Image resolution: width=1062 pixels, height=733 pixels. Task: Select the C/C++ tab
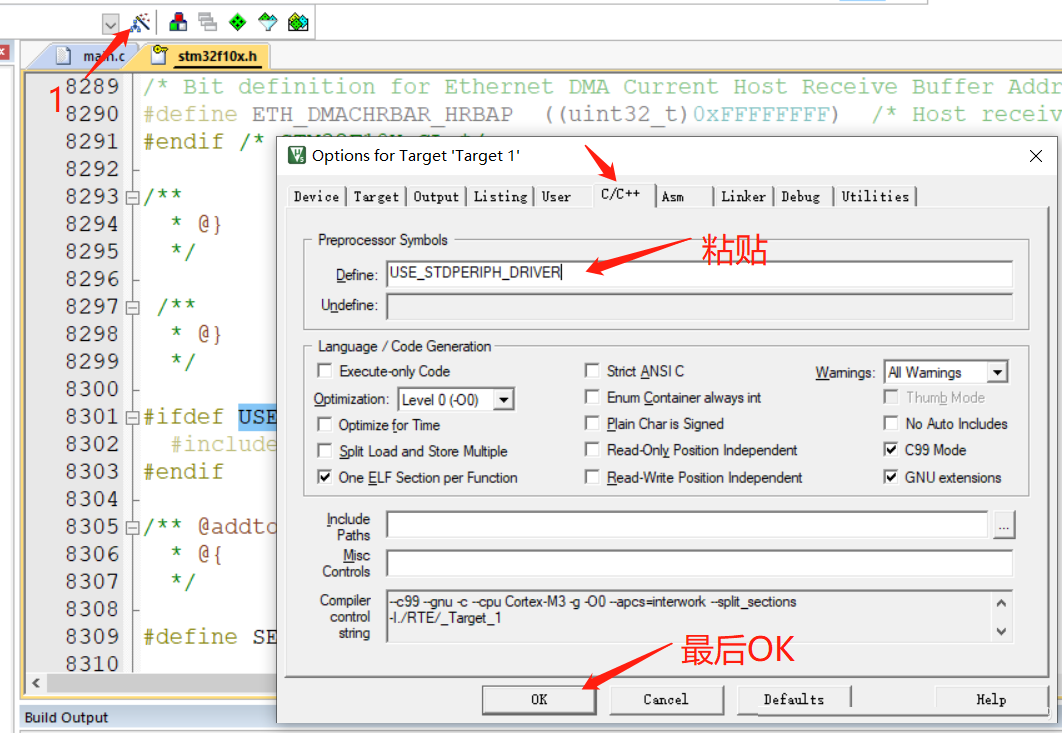[x=620, y=194]
